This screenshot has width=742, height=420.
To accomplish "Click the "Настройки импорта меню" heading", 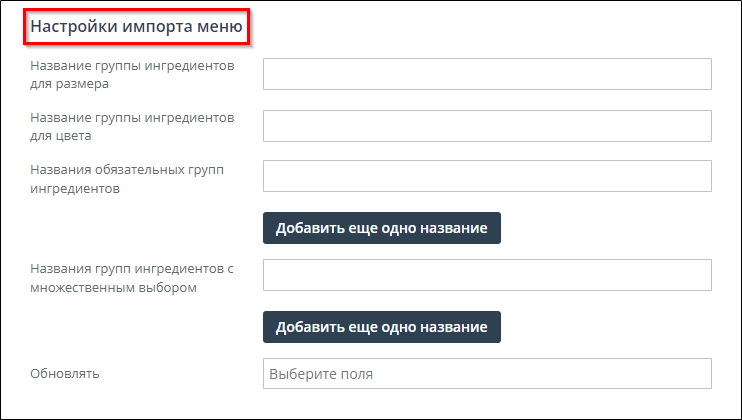I will tap(137, 27).
